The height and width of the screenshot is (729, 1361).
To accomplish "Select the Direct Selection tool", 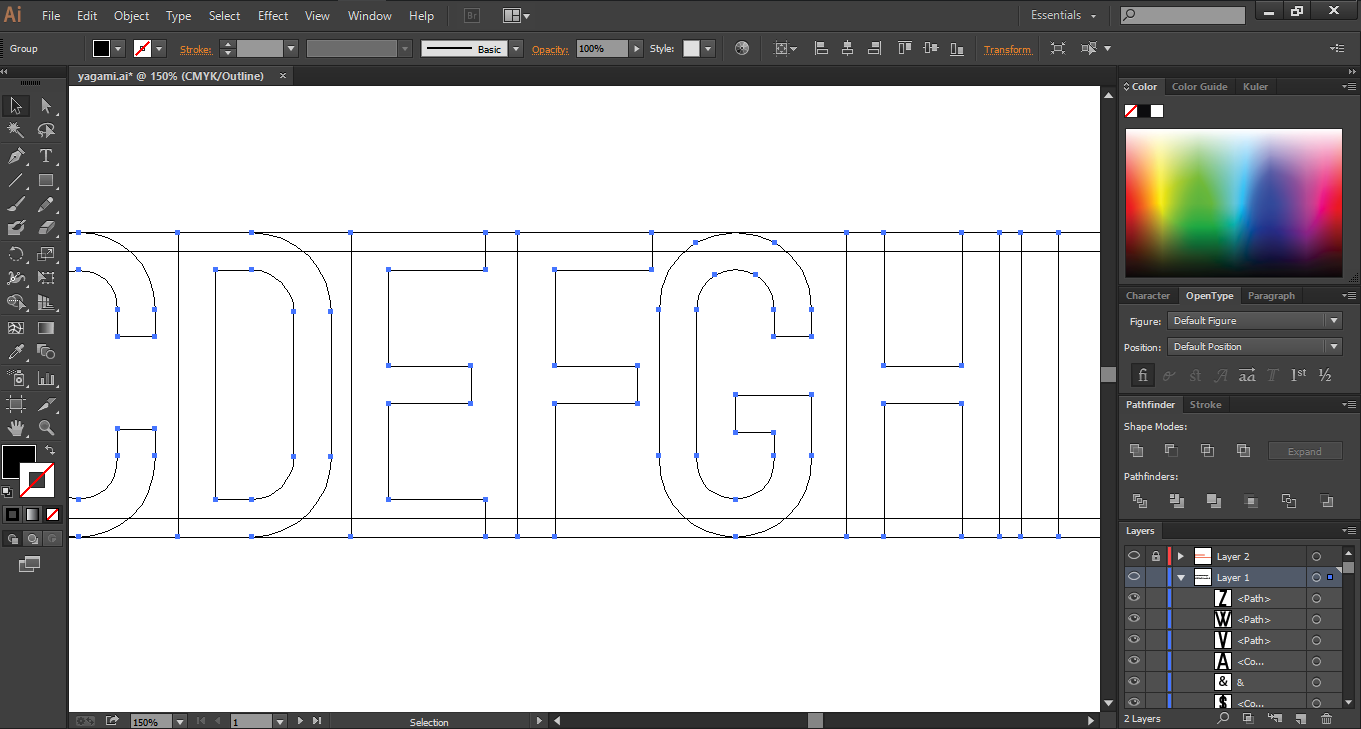I will [x=46, y=106].
